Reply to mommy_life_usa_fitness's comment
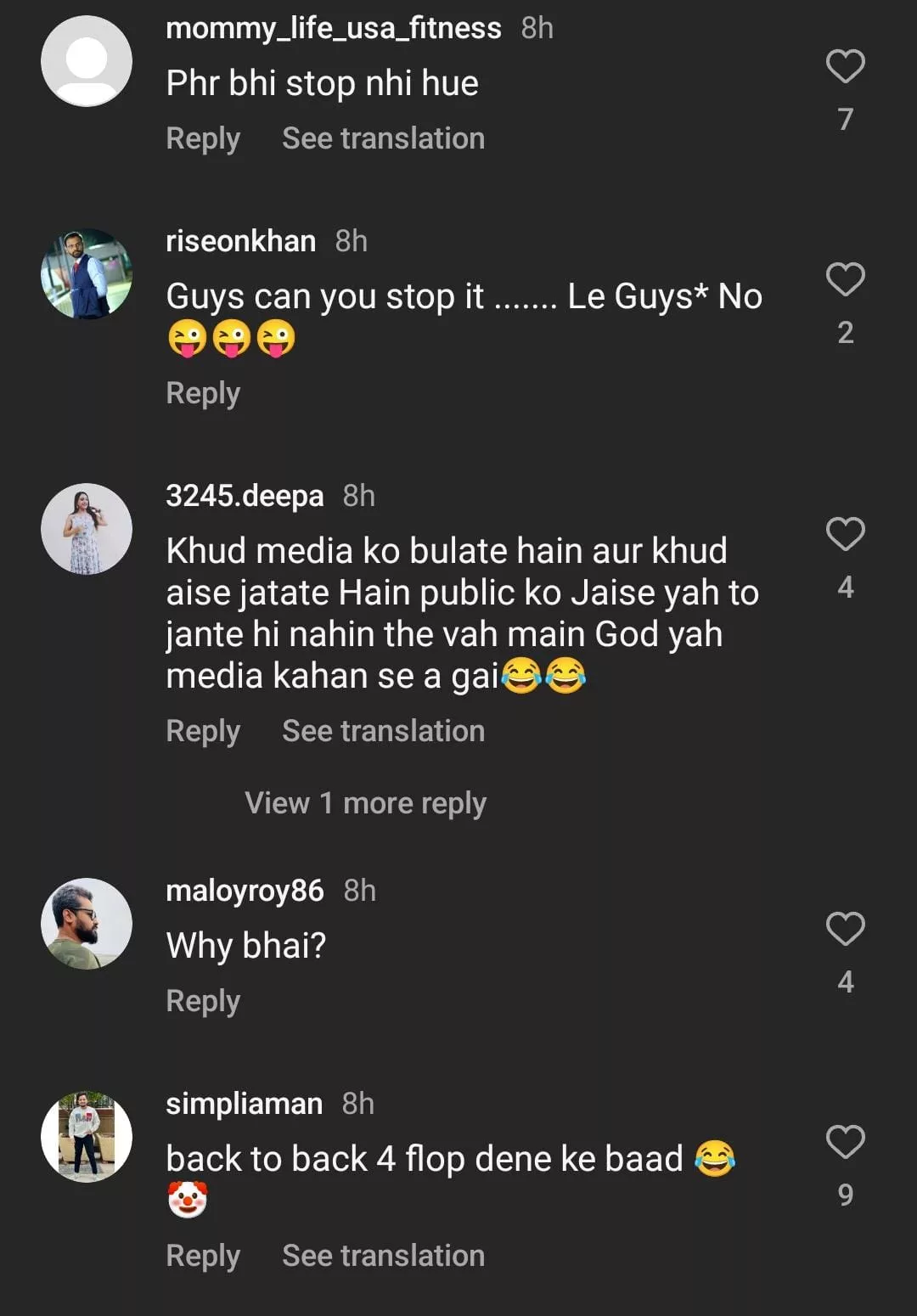 [203, 138]
